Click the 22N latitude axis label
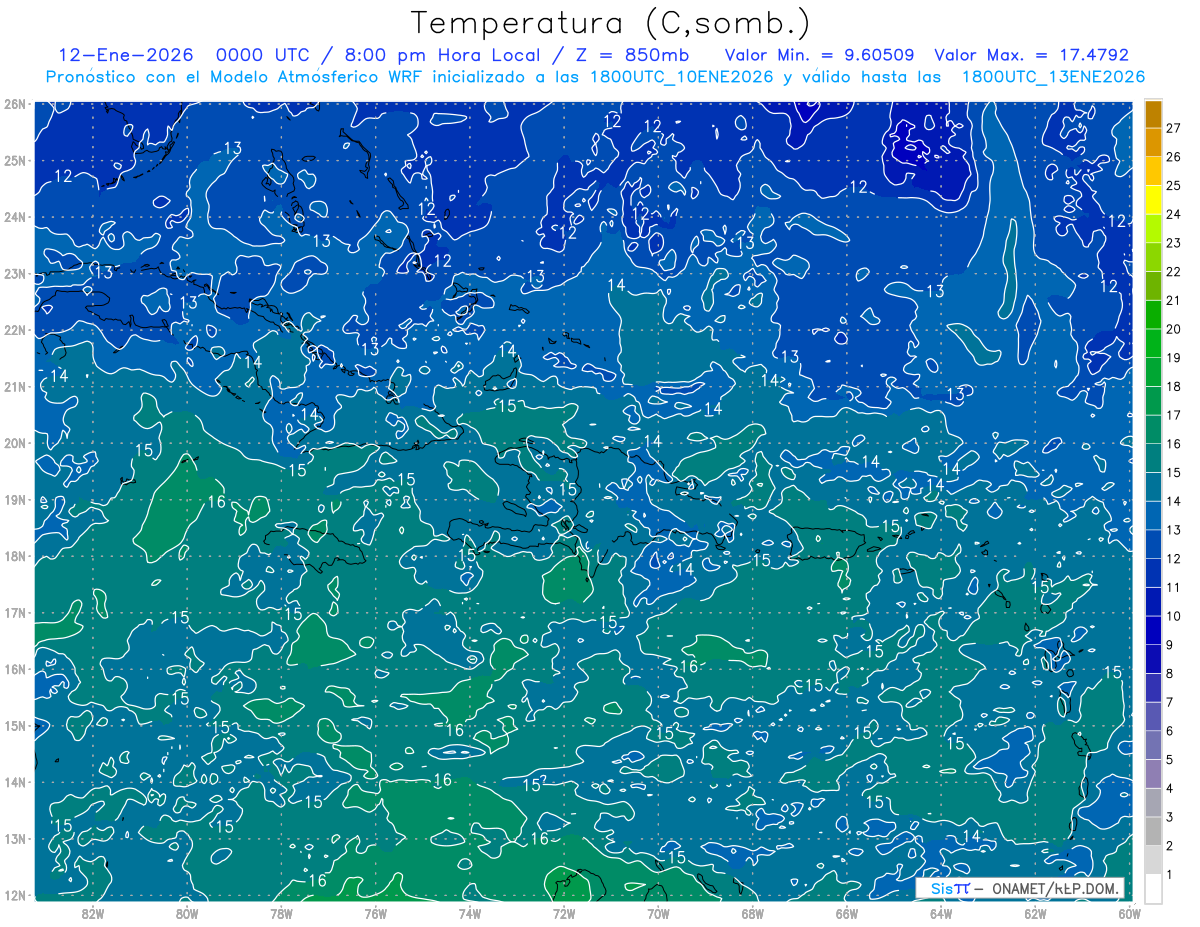 [x=15, y=330]
